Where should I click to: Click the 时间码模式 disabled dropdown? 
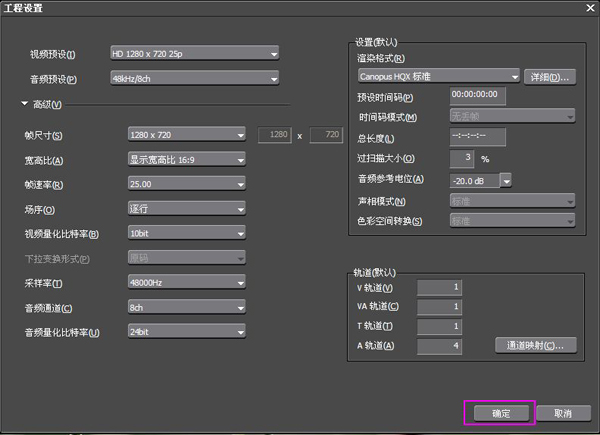[x=512, y=116]
